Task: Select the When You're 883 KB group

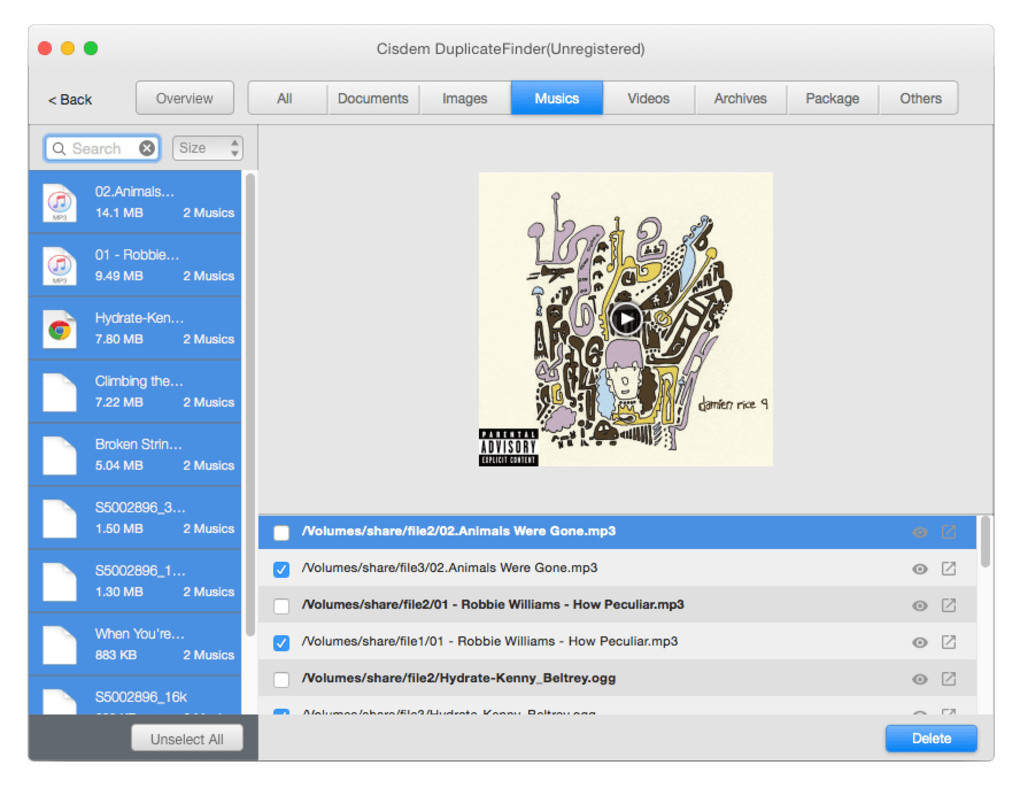Action: coord(135,644)
